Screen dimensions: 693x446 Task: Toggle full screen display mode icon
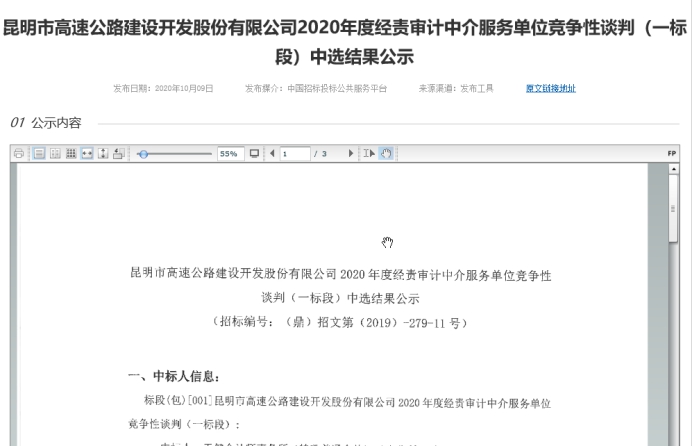pyautogui.click(x=254, y=154)
